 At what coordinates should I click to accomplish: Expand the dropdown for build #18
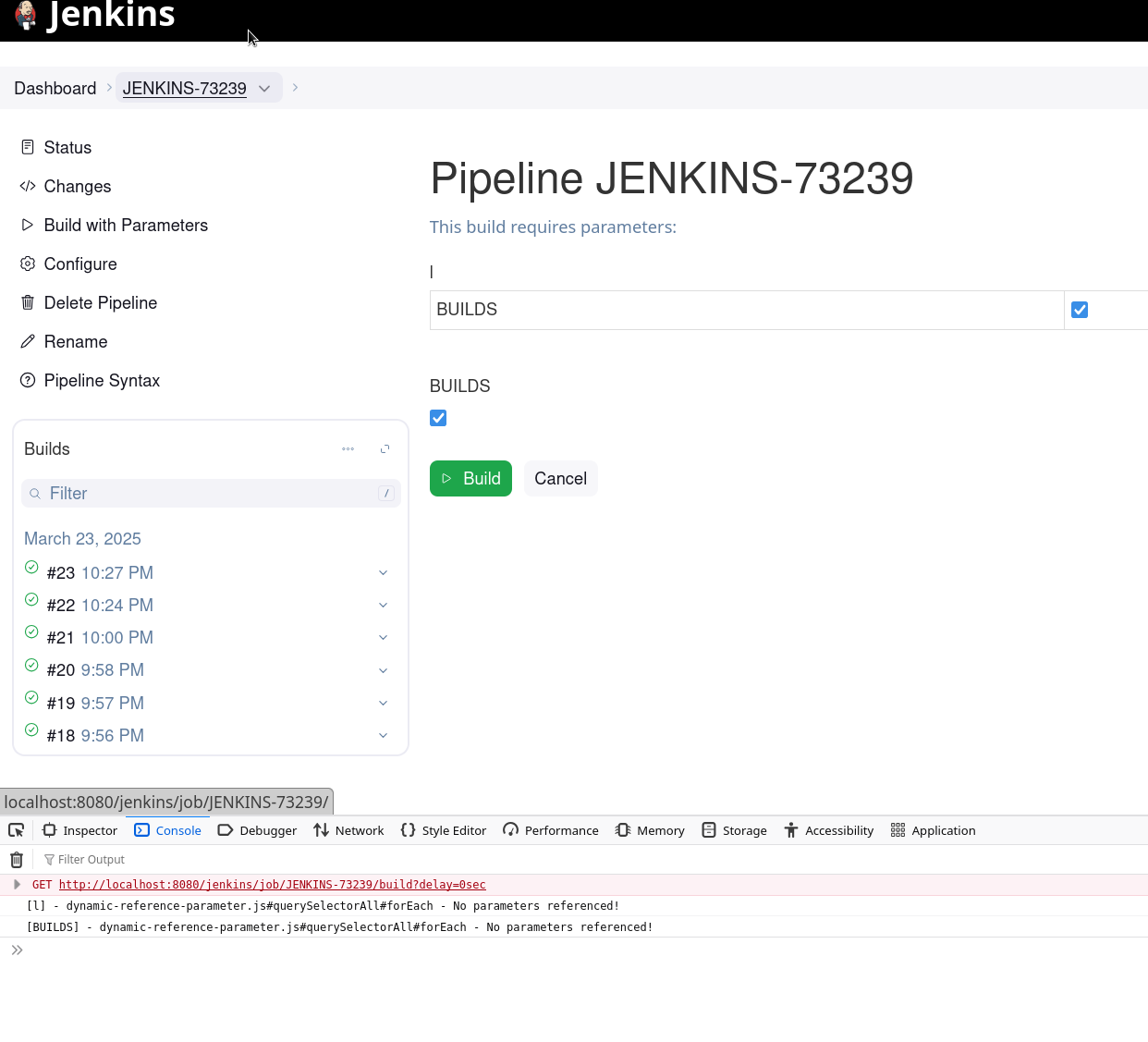383,736
